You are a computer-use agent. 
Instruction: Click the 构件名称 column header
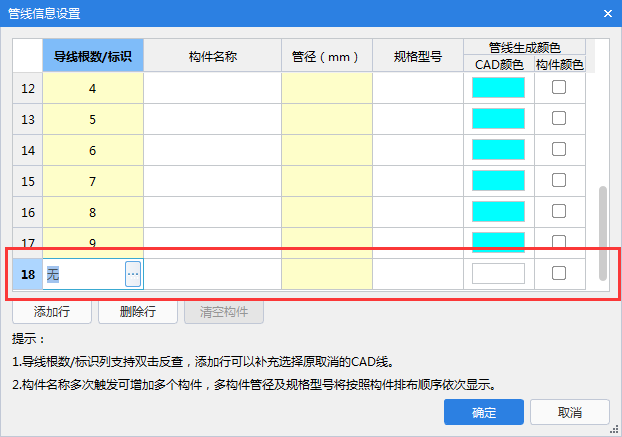[212, 57]
